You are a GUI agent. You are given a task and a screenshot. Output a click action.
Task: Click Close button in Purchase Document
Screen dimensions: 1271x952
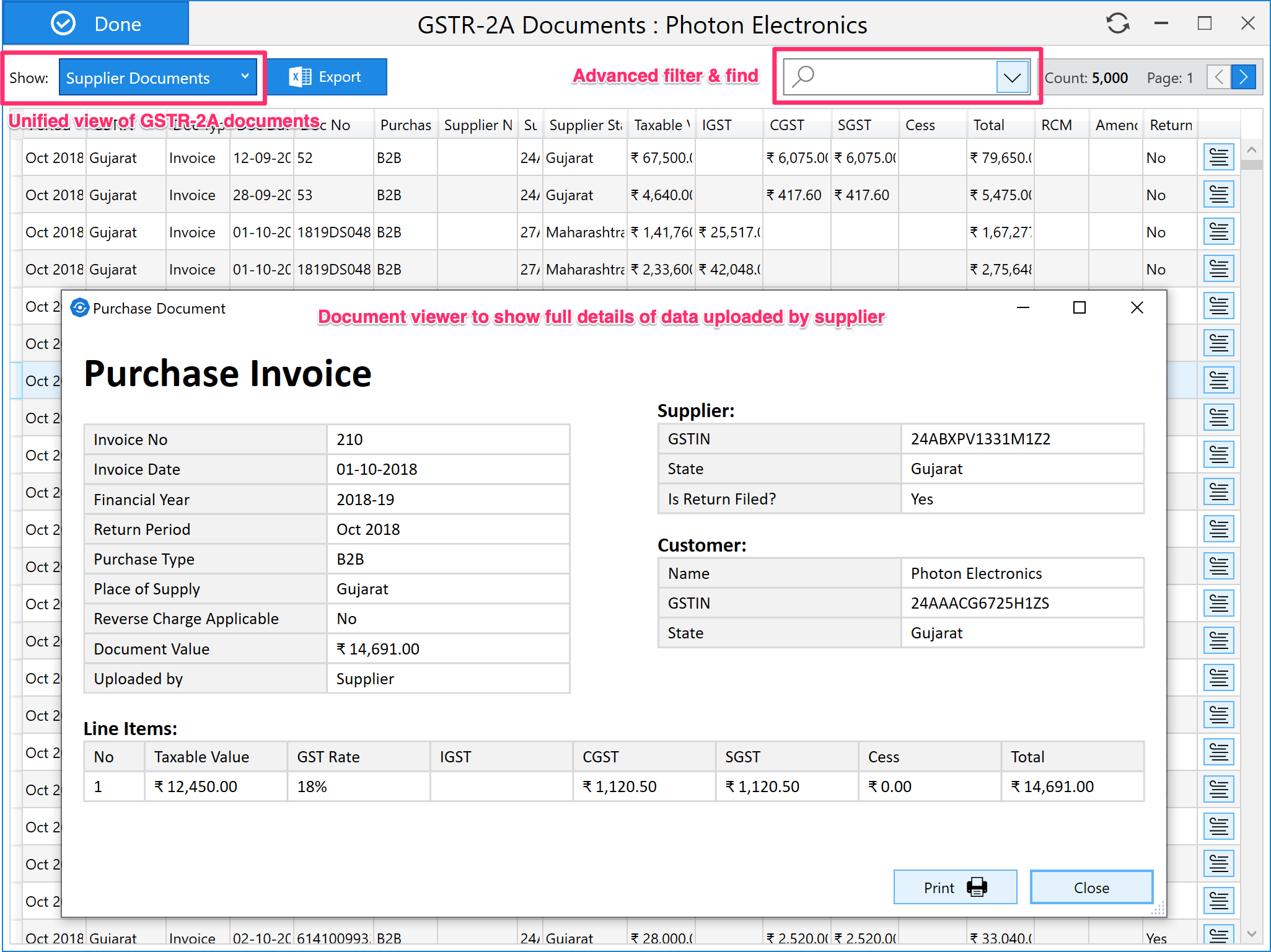(1091, 888)
